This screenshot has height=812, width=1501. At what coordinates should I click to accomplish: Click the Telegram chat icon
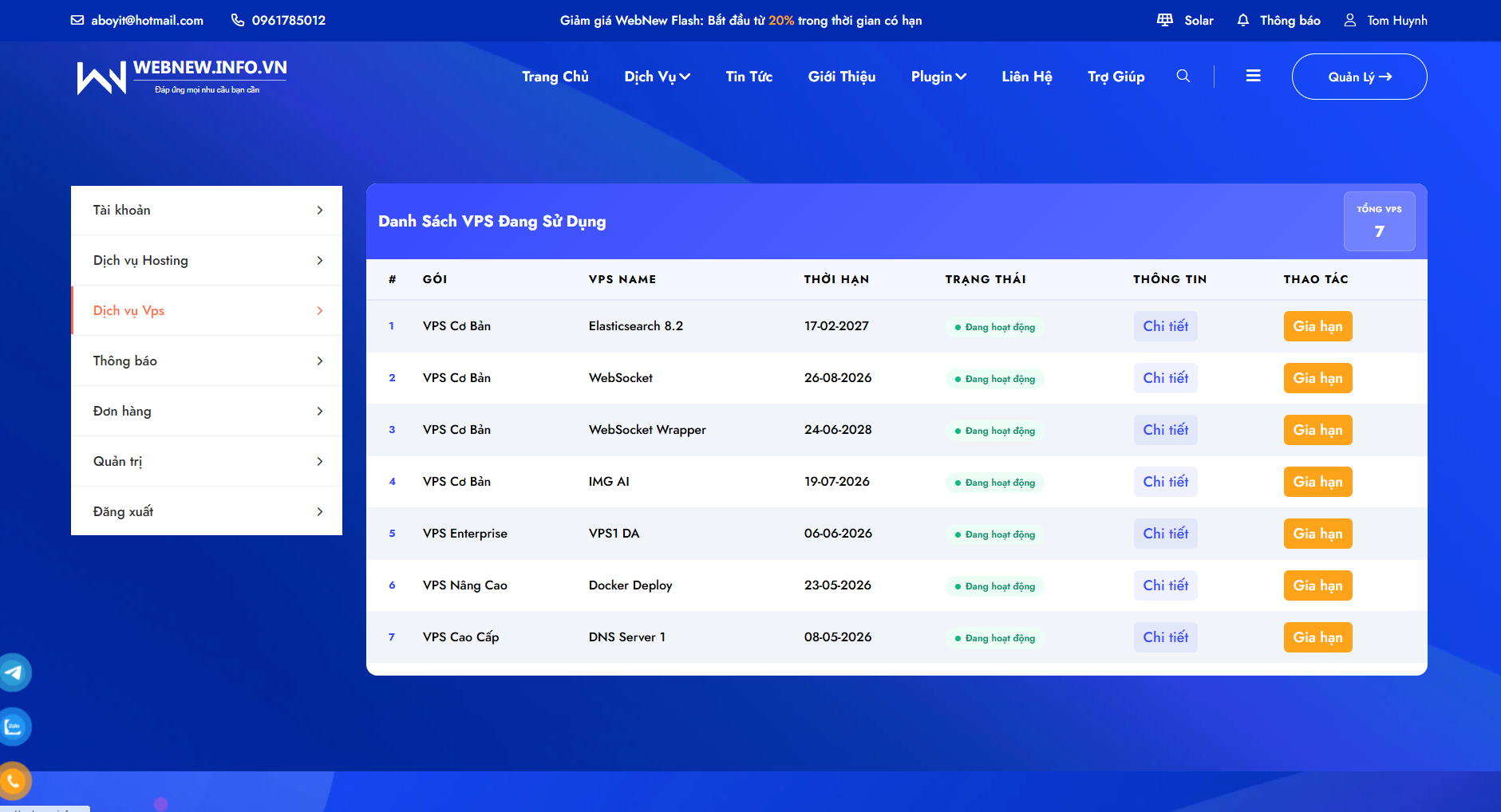pyautogui.click(x=14, y=672)
